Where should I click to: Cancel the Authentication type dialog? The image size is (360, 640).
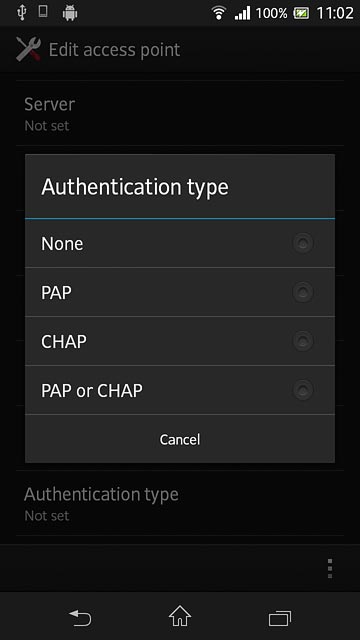click(180, 439)
